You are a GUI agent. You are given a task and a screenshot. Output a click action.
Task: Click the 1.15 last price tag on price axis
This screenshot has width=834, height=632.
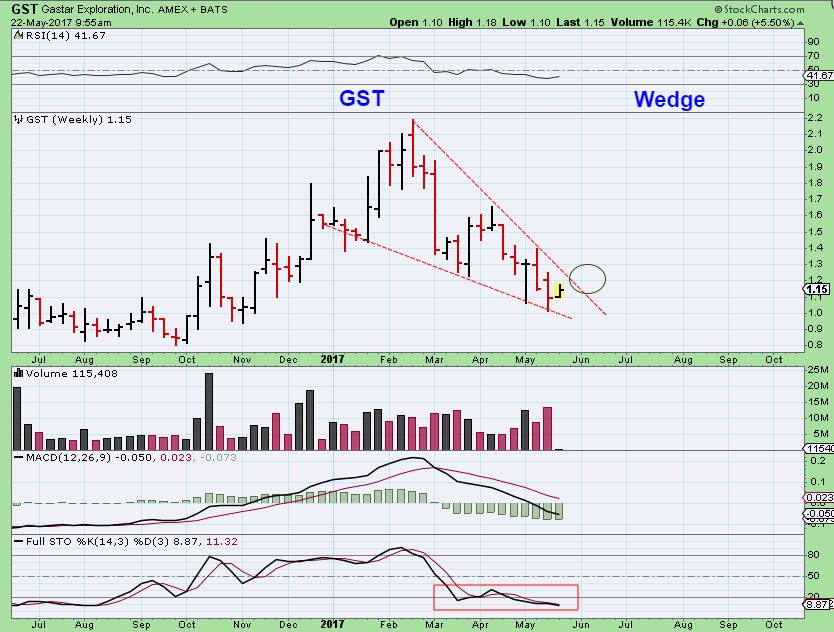[816, 289]
